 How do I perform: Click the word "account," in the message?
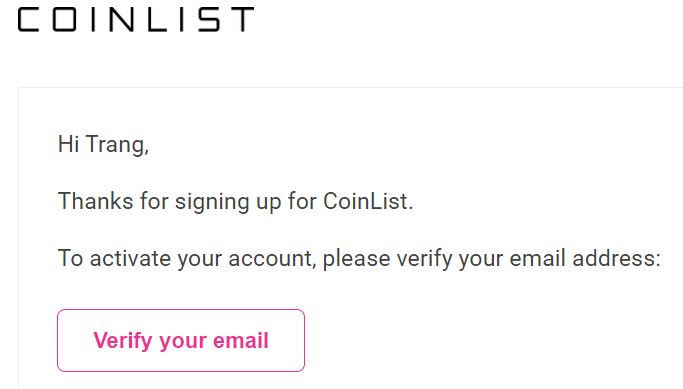point(272,259)
